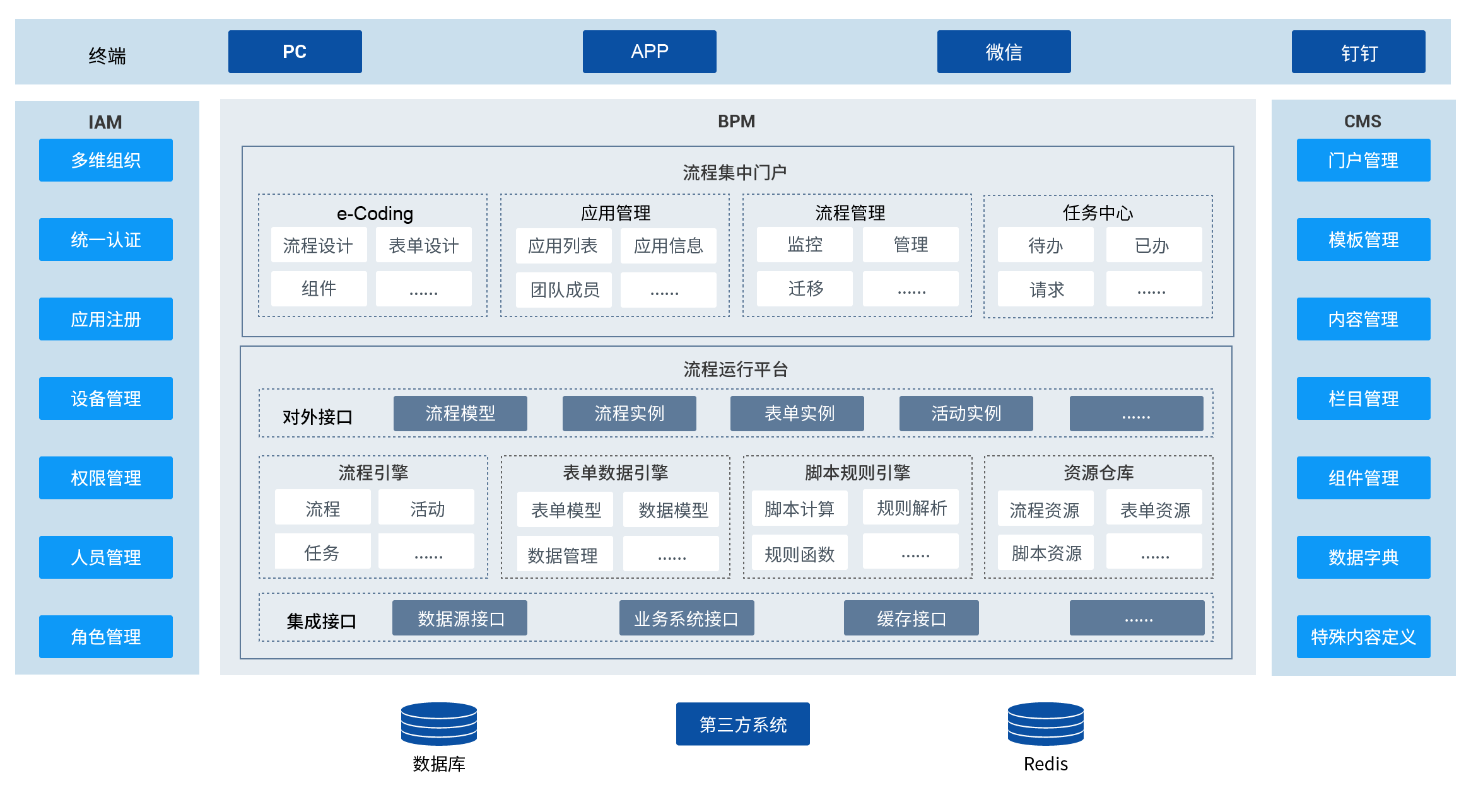Viewport: 1471px width, 812px height.
Task: Click the 对外接口 label
Action: pos(317,417)
